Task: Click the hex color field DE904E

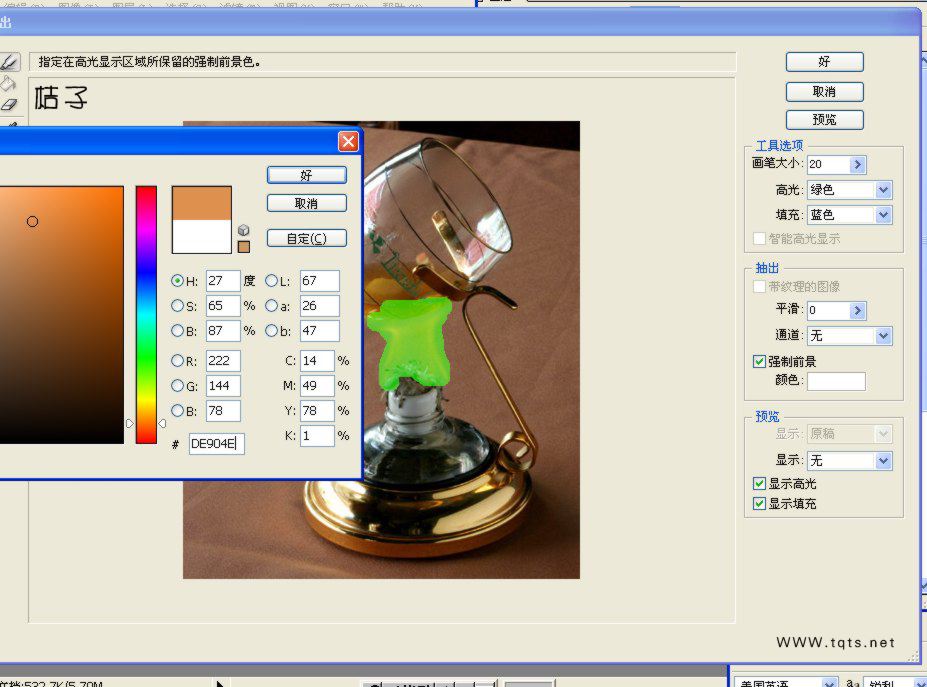Action: pos(216,443)
